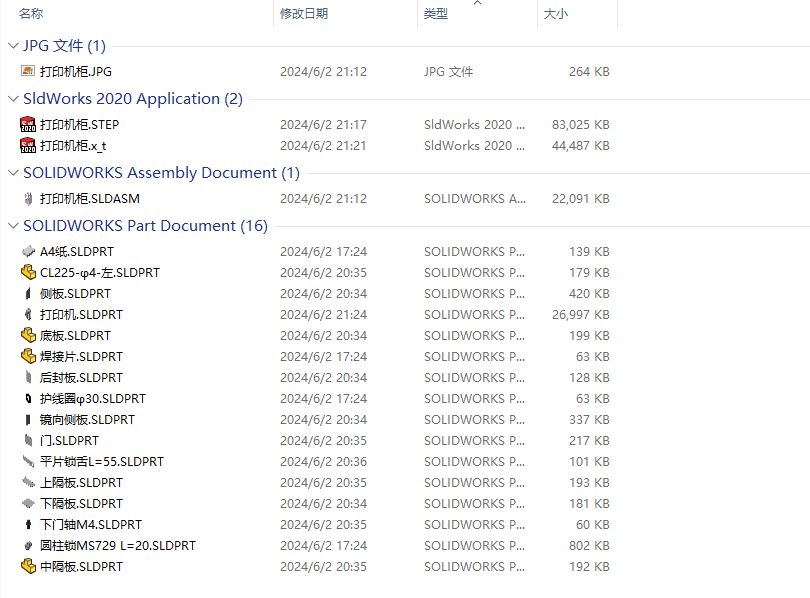This screenshot has height=598, width=810.
Task: Sort by the 类型 column header
Action: pos(477,13)
